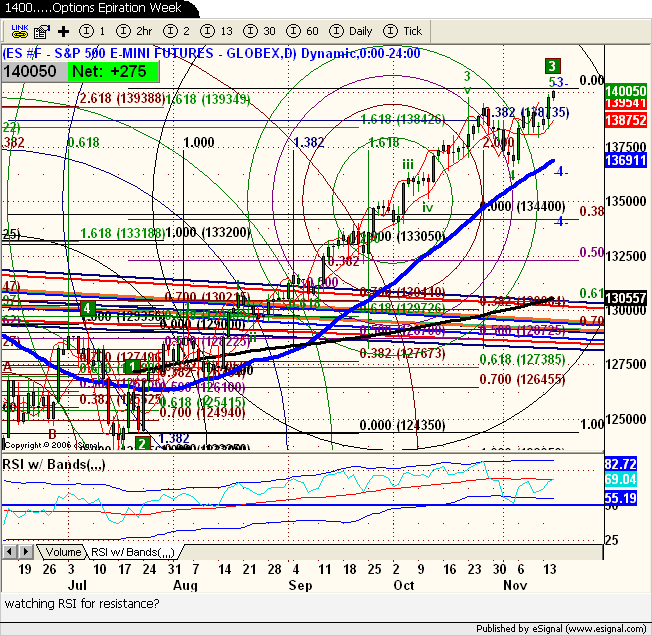Viewport: 652px width, 636px height.
Task: Open the chart properties clipboard icon
Action: point(40,32)
